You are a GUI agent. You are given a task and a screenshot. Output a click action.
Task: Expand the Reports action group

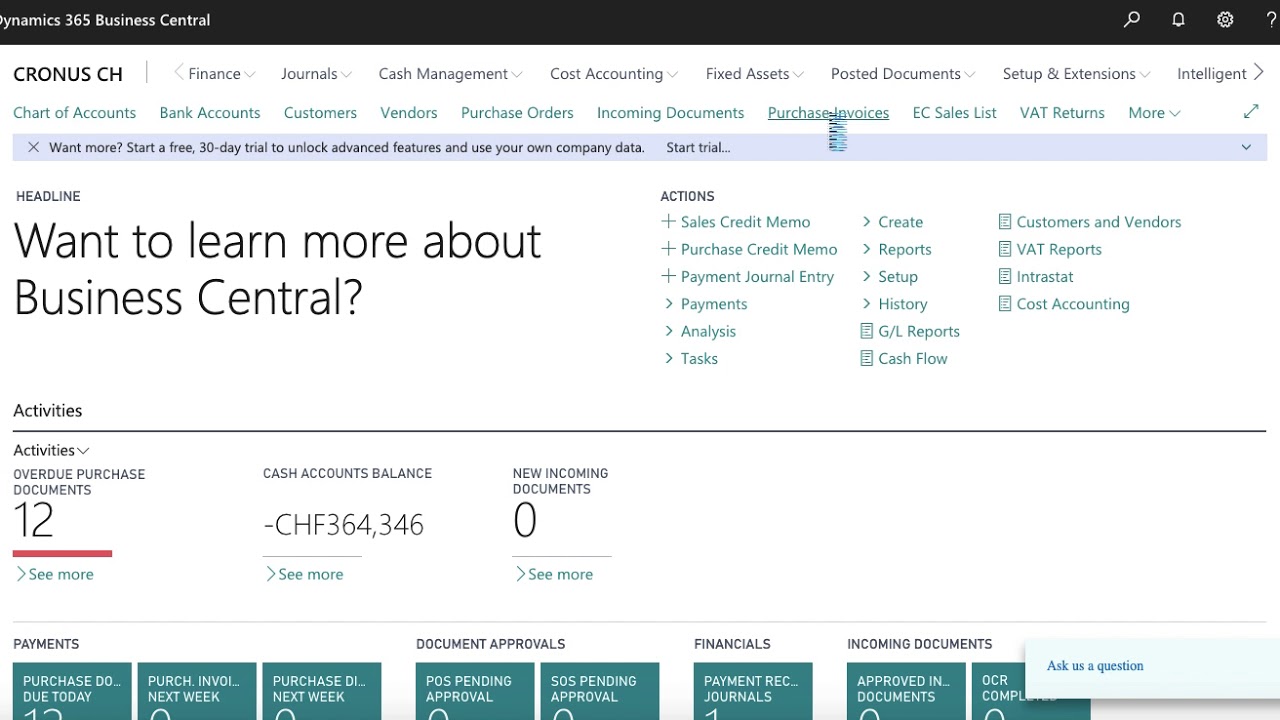(x=896, y=249)
